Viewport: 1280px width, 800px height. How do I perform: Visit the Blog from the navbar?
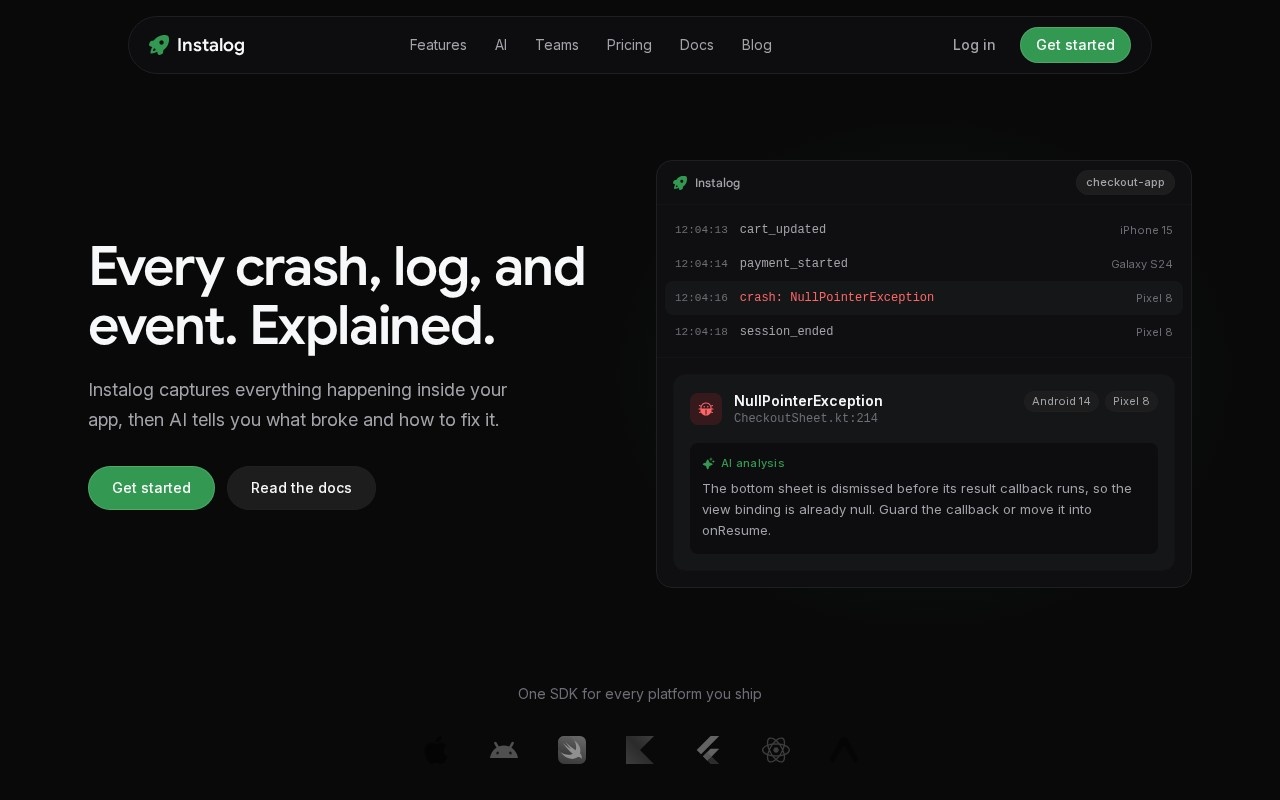[757, 45]
